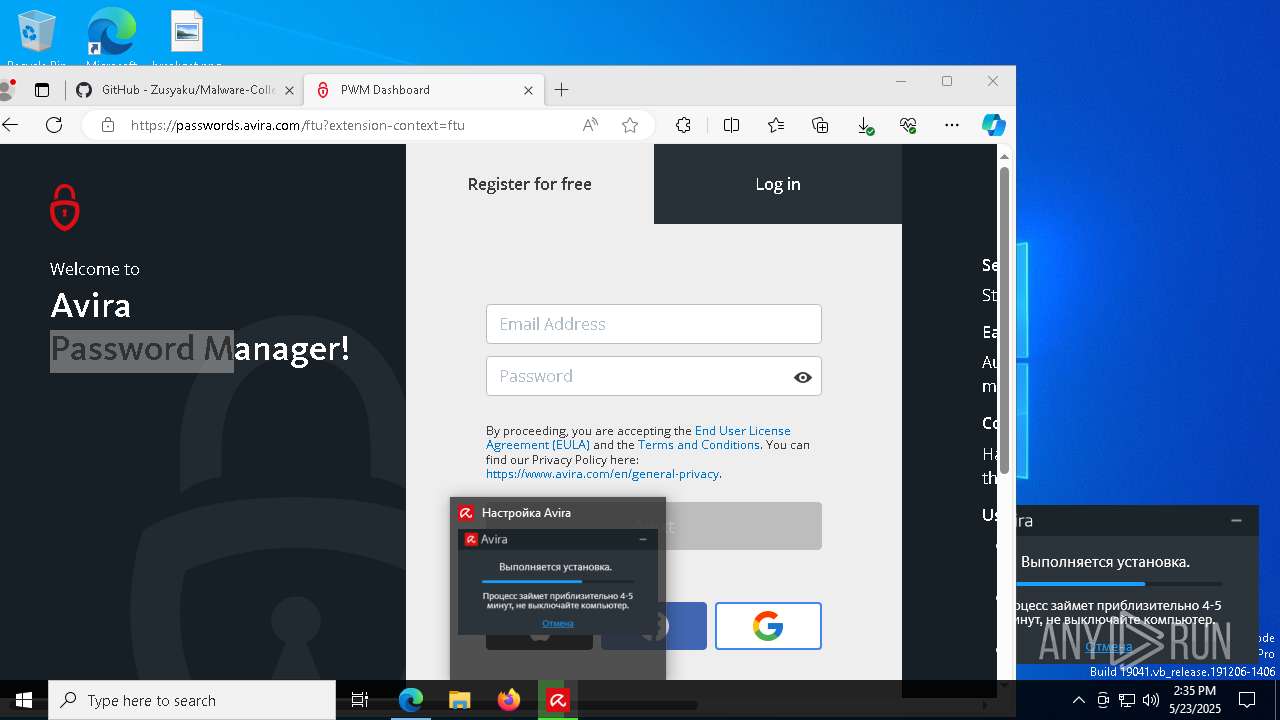Click progress bar in right Avira panel
Viewport: 1280px width, 720px height.
[x=1121, y=584]
